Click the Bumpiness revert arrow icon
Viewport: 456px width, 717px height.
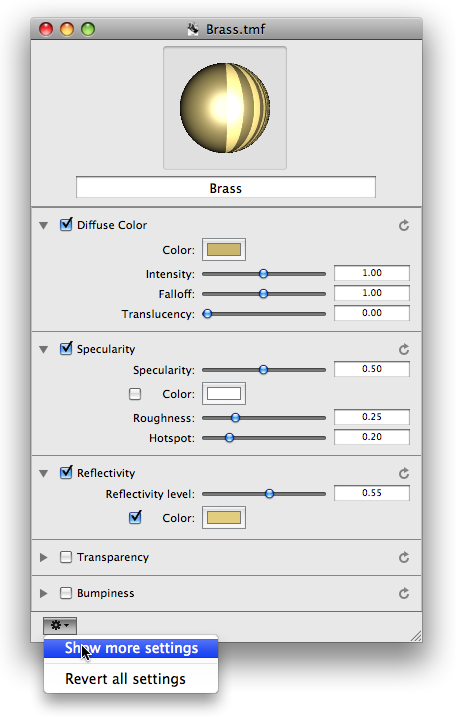coord(403,594)
